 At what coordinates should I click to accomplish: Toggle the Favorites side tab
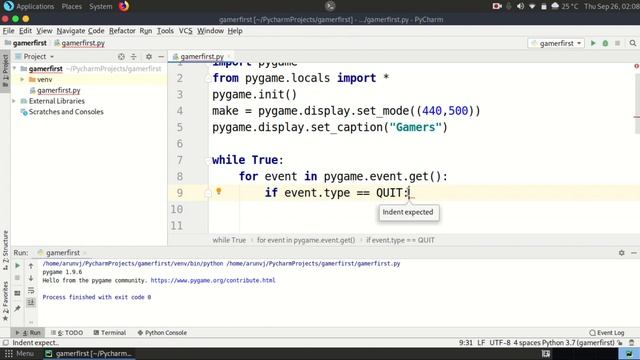pyautogui.click(x=5, y=300)
